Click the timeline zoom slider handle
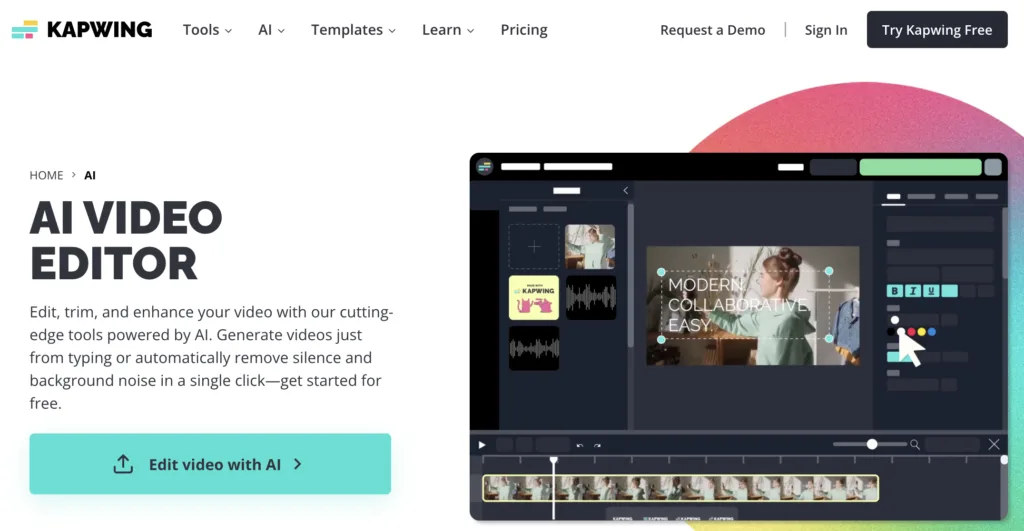The height and width of the screenshot is (531, 1024). click(872, 444)
